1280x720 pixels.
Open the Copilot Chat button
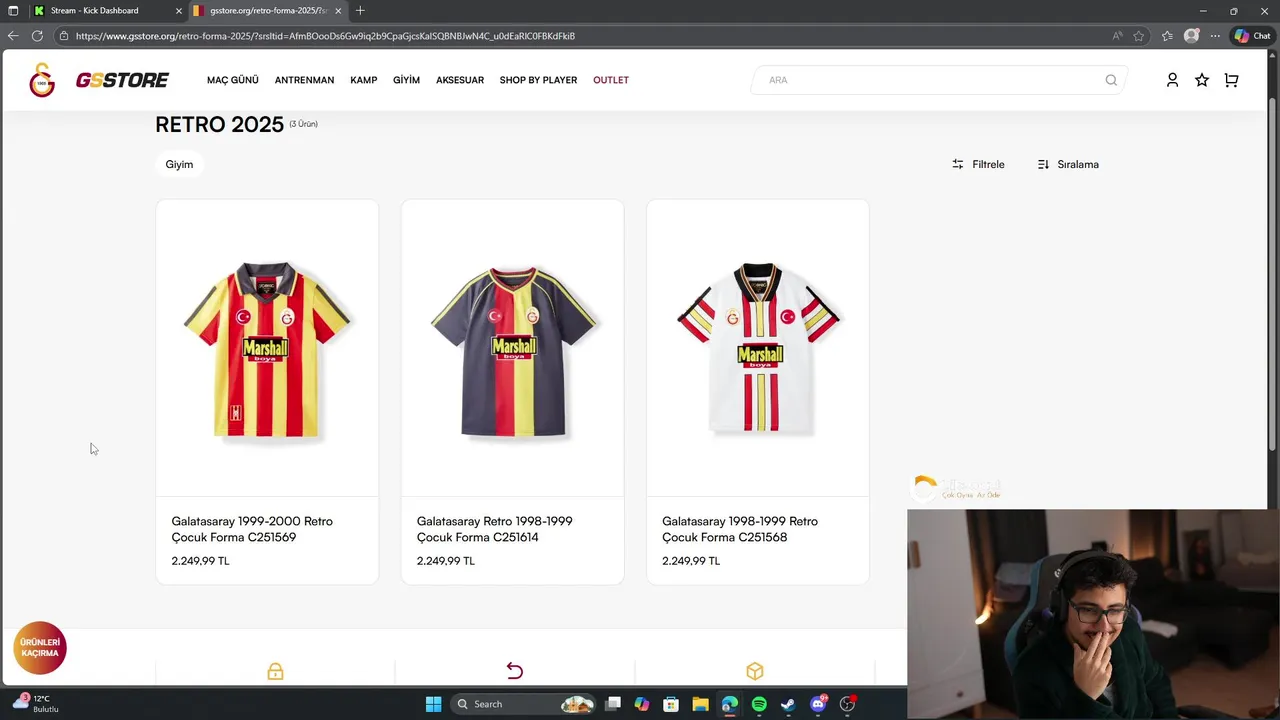coord(1252,36)
